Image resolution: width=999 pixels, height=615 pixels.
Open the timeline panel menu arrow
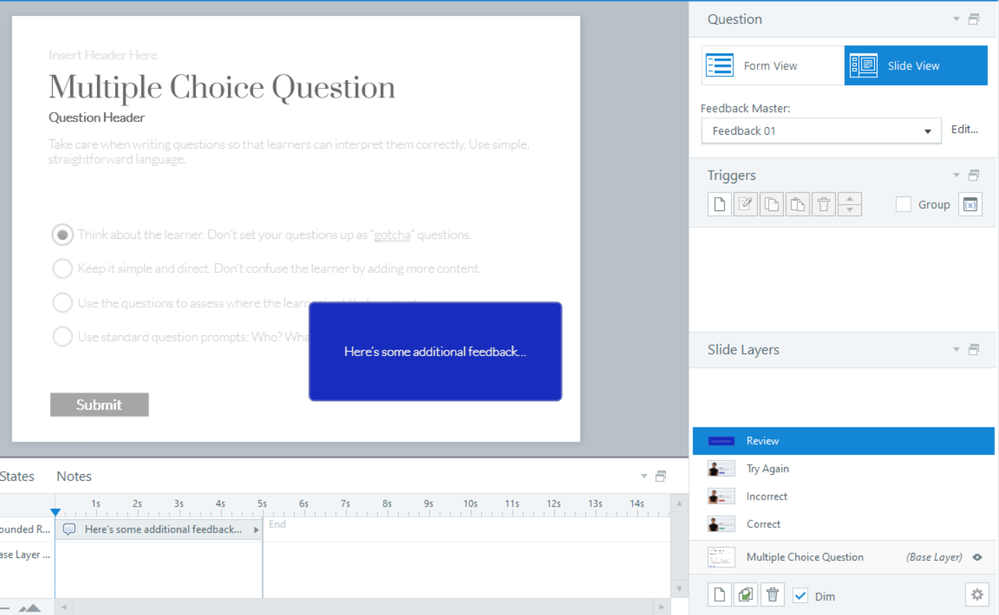tap(644, 476)
